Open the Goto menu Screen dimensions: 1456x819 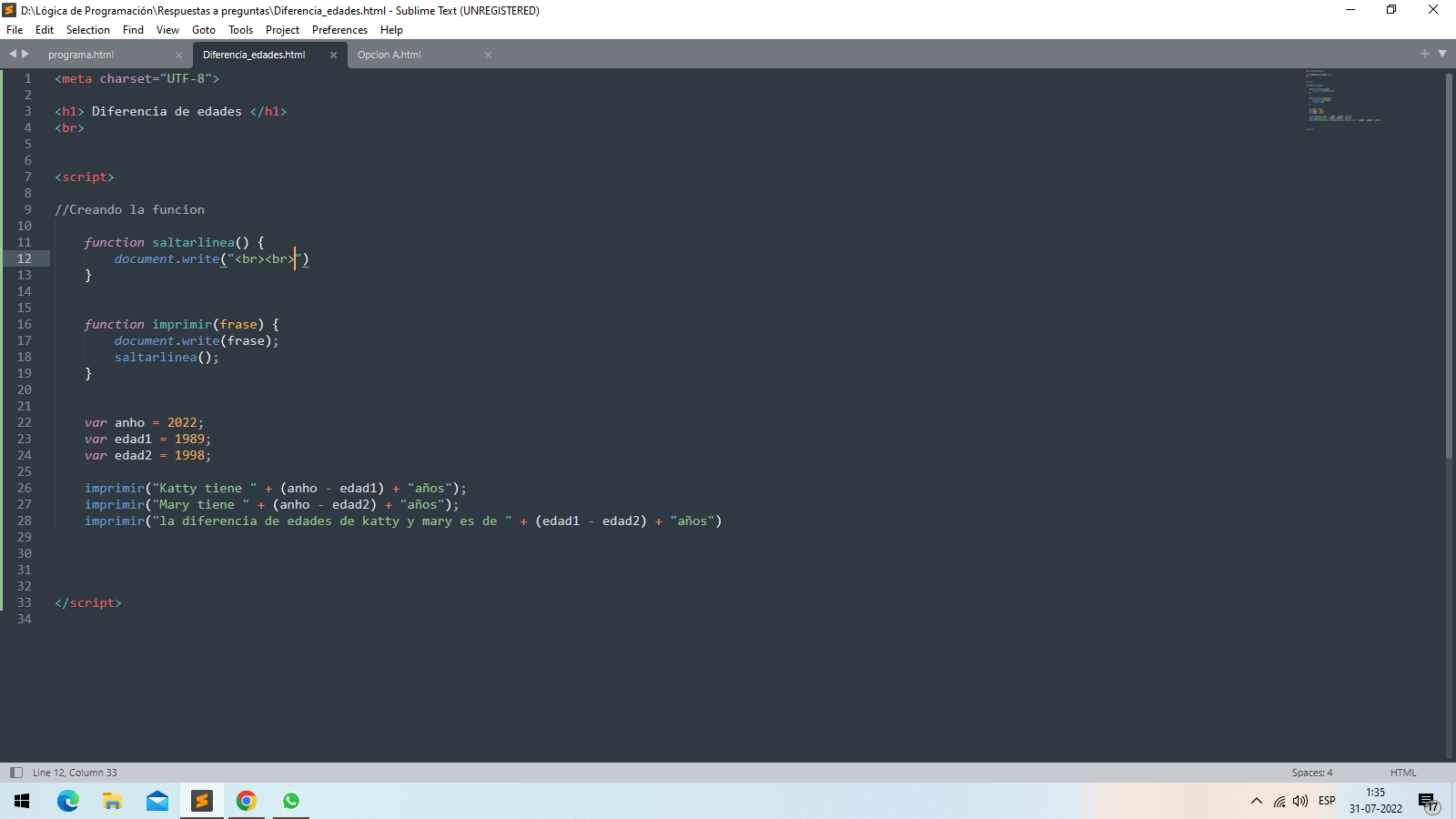coord(204,30)
